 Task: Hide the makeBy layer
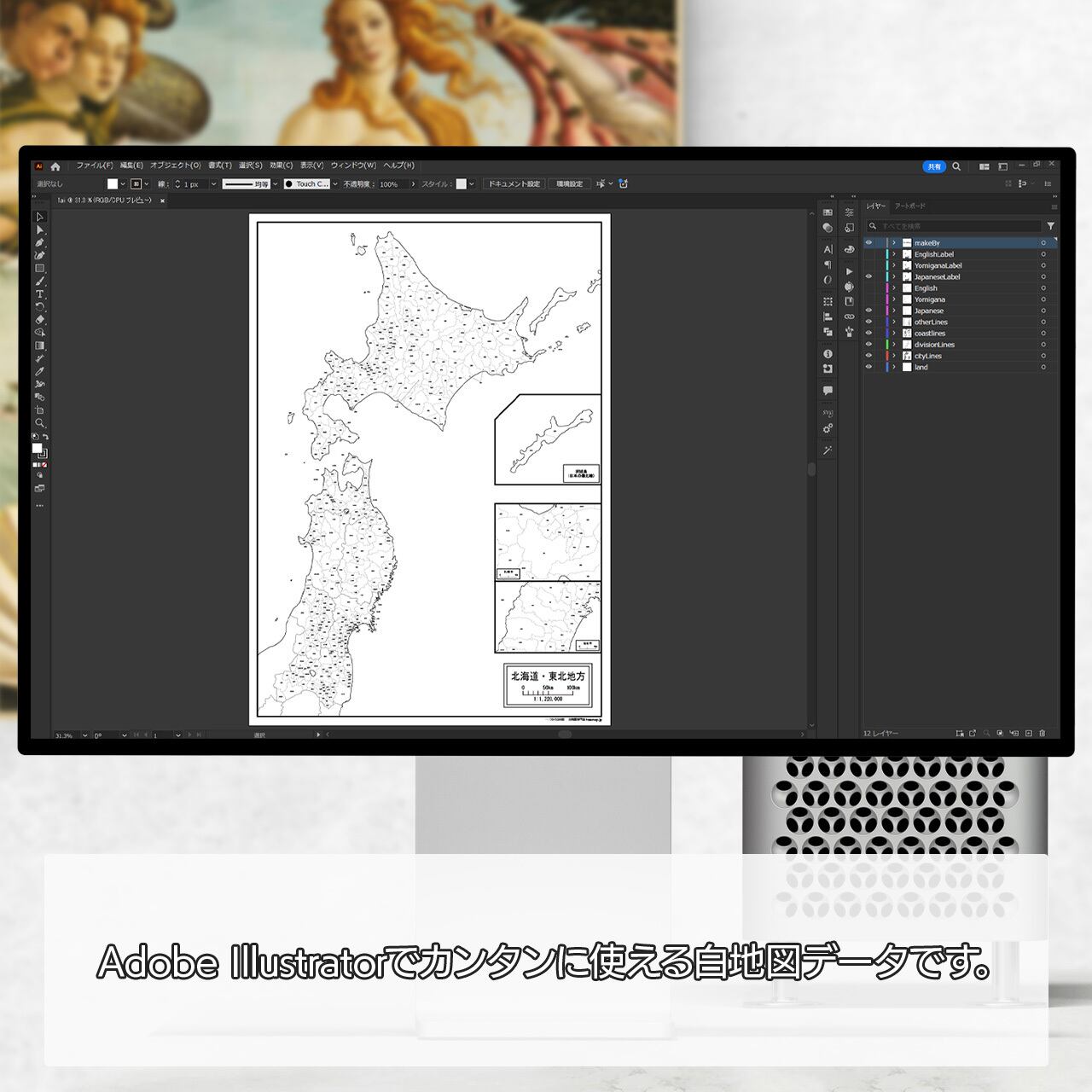click(x=868, y=243)
